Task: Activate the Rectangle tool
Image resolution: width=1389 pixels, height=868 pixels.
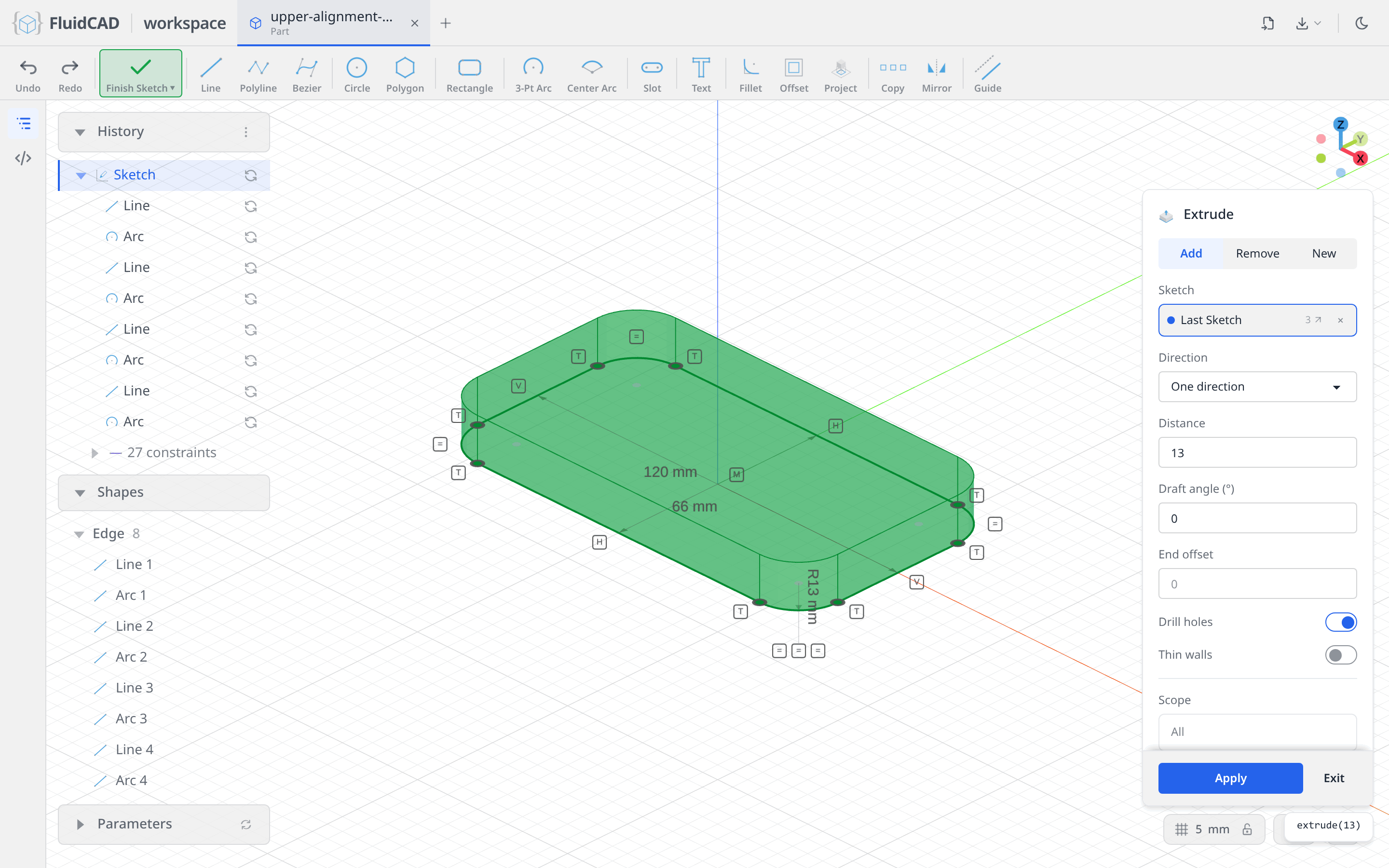Action: [469, 75]
